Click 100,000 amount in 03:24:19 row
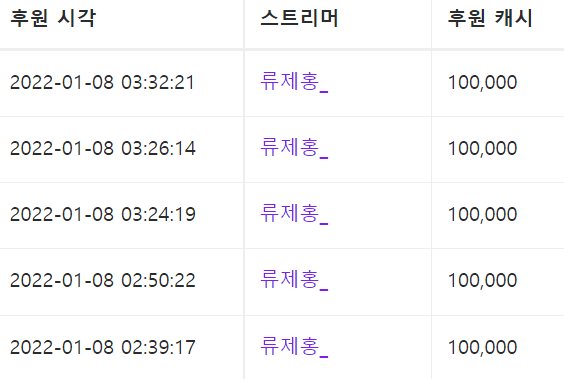Viewport: 564px width, 379px height. coord(482,215)
